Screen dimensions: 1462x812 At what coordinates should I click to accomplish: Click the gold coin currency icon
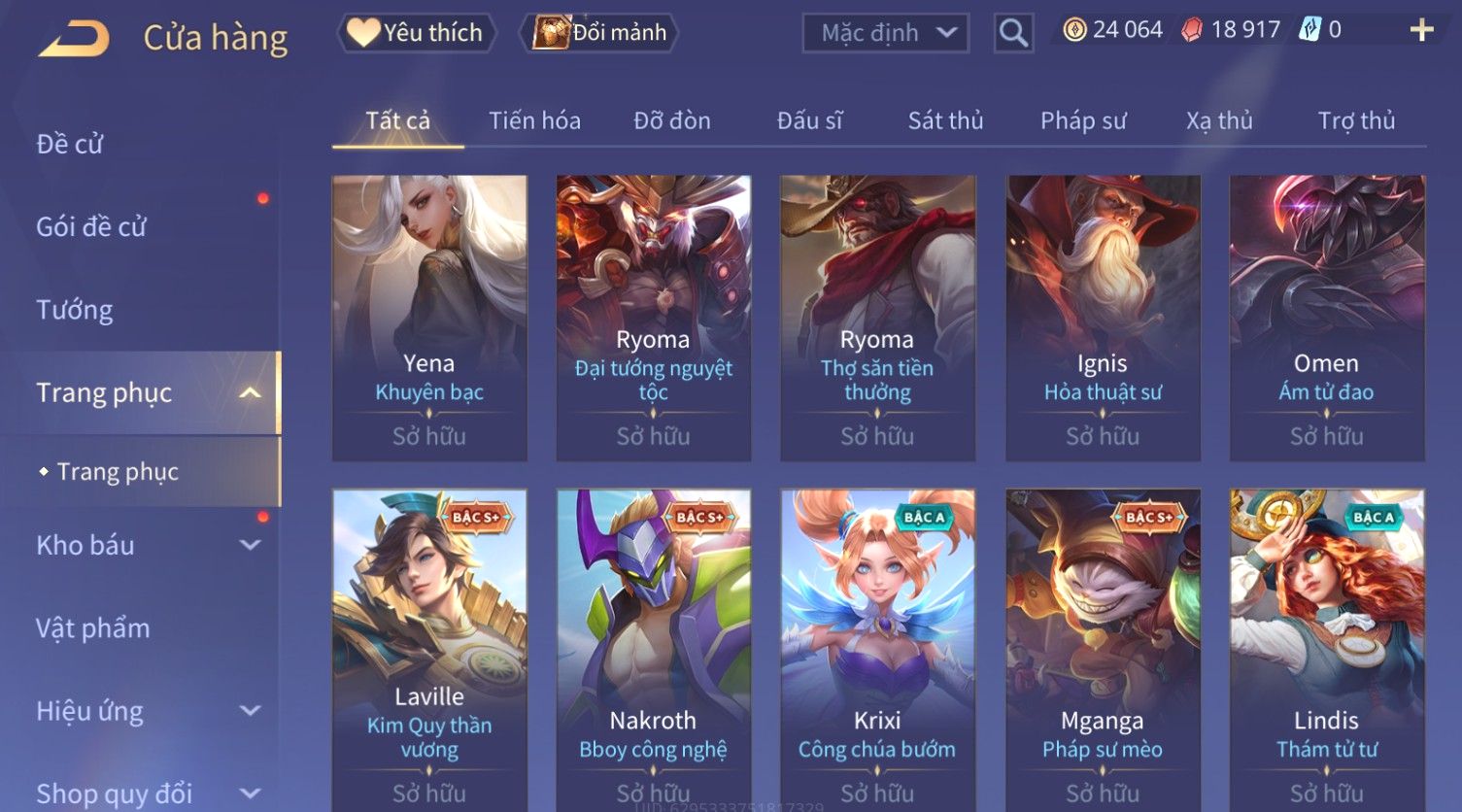(x=1073, y=30)
